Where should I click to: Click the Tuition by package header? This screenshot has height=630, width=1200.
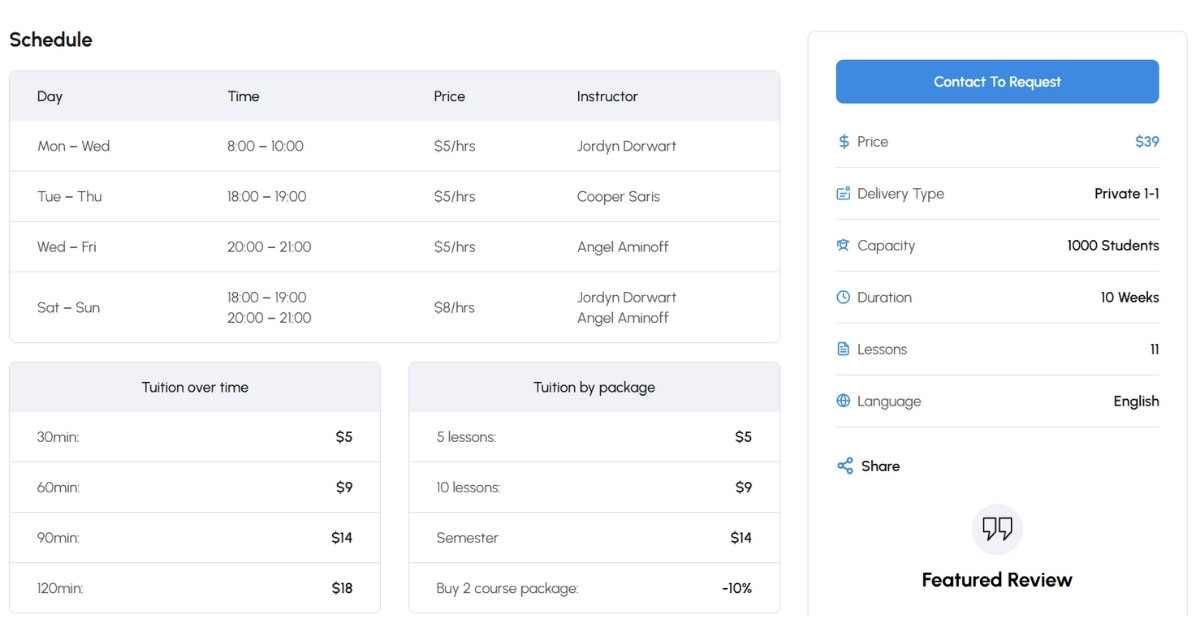pyautogui.click(x=592, y=387)
